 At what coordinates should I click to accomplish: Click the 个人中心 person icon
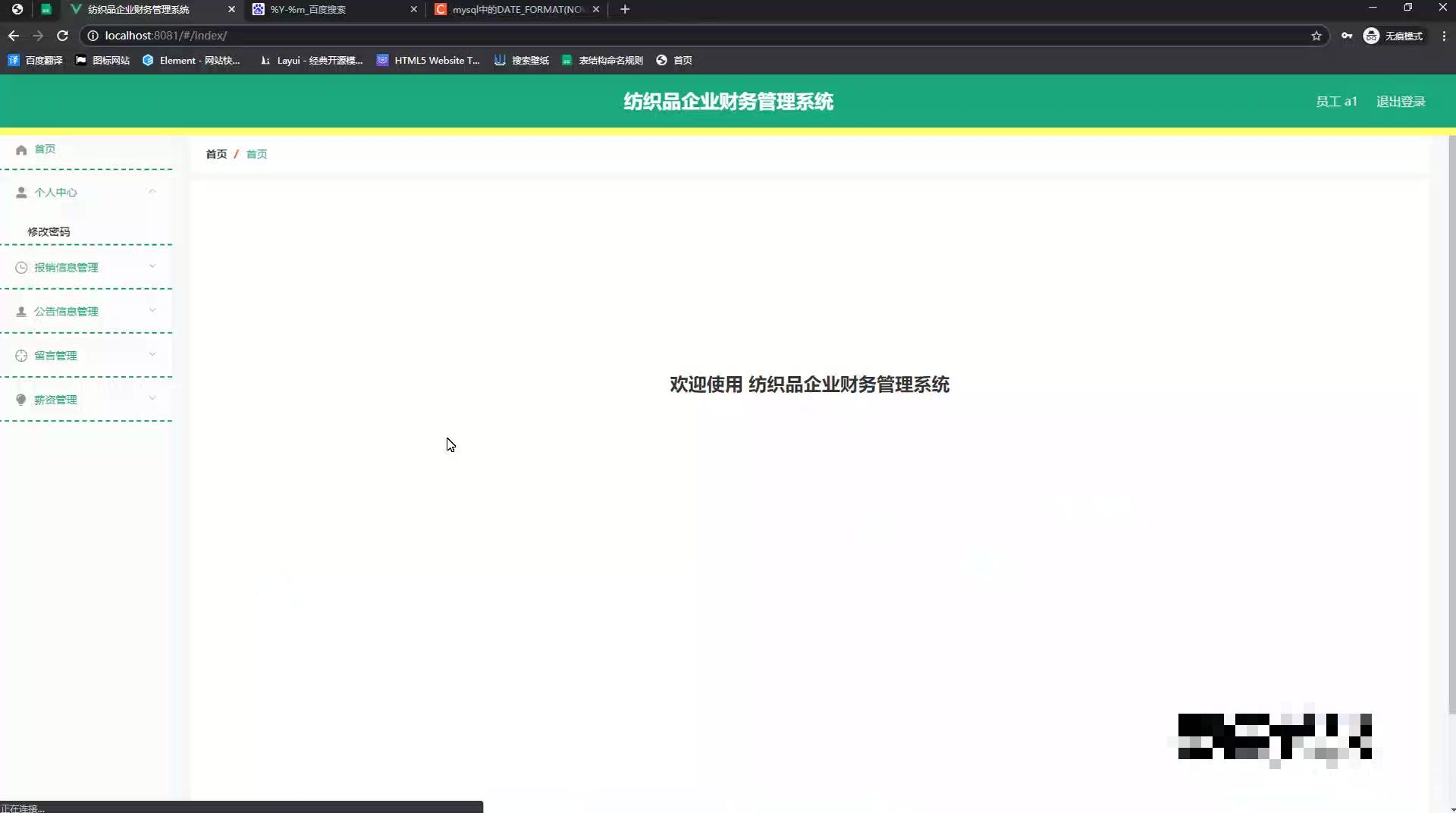20,192
